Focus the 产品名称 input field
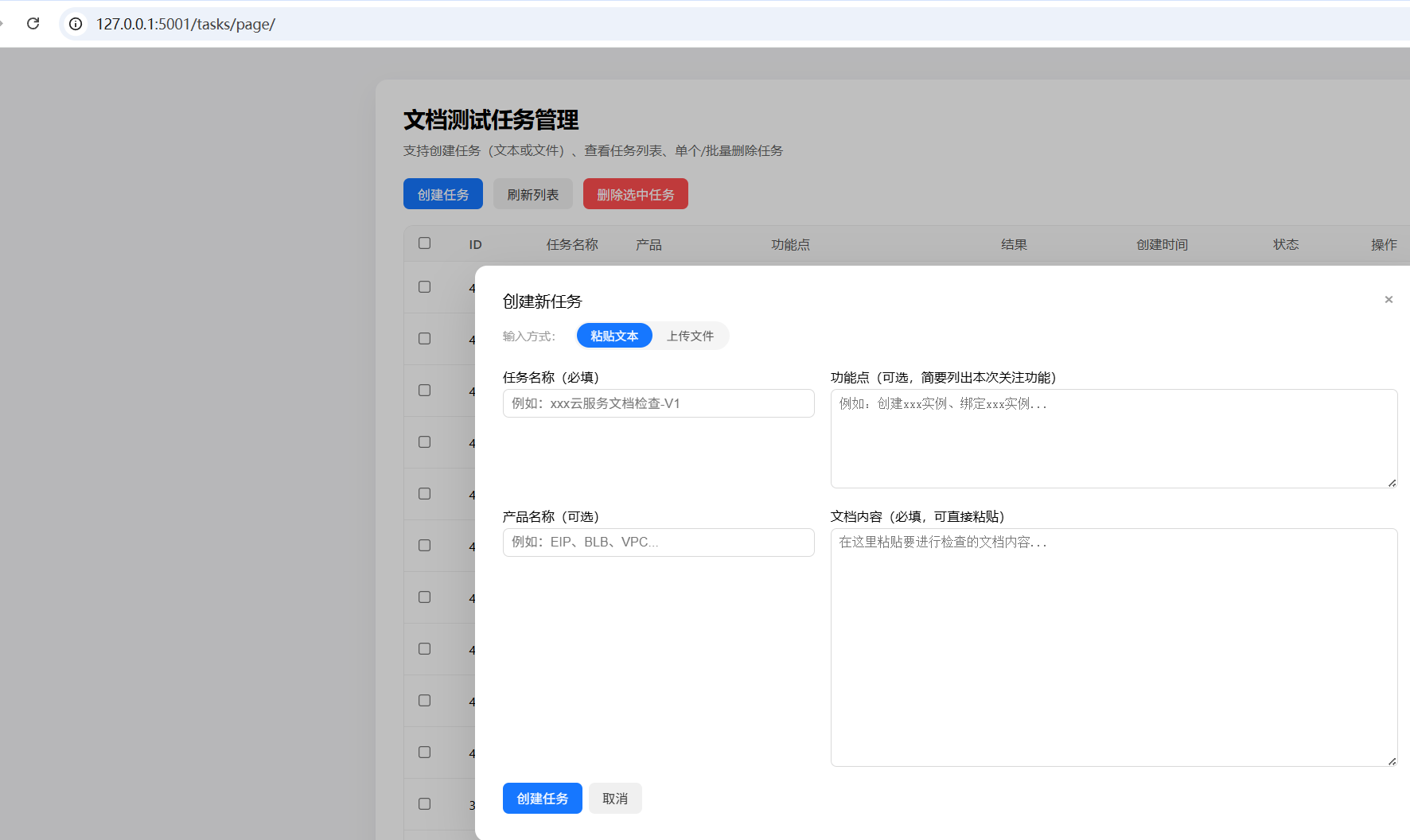 point(658,542)
